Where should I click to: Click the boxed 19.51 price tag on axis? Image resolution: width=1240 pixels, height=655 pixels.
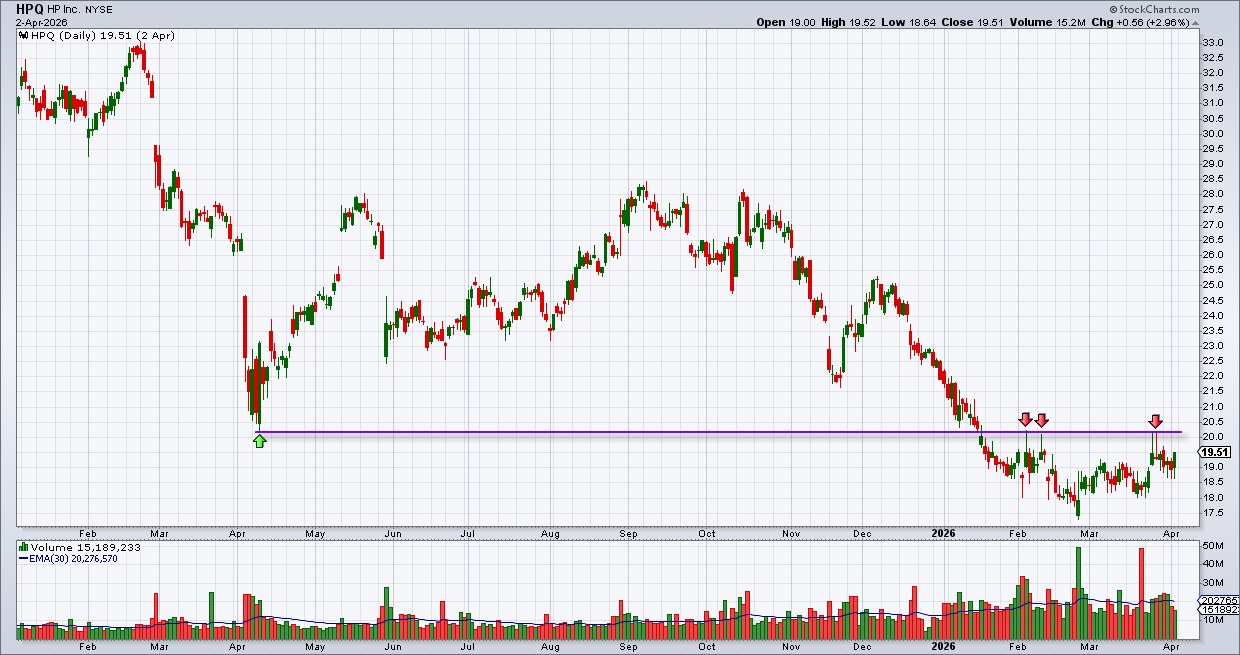pyautogui.click(x=1214, y=452)
